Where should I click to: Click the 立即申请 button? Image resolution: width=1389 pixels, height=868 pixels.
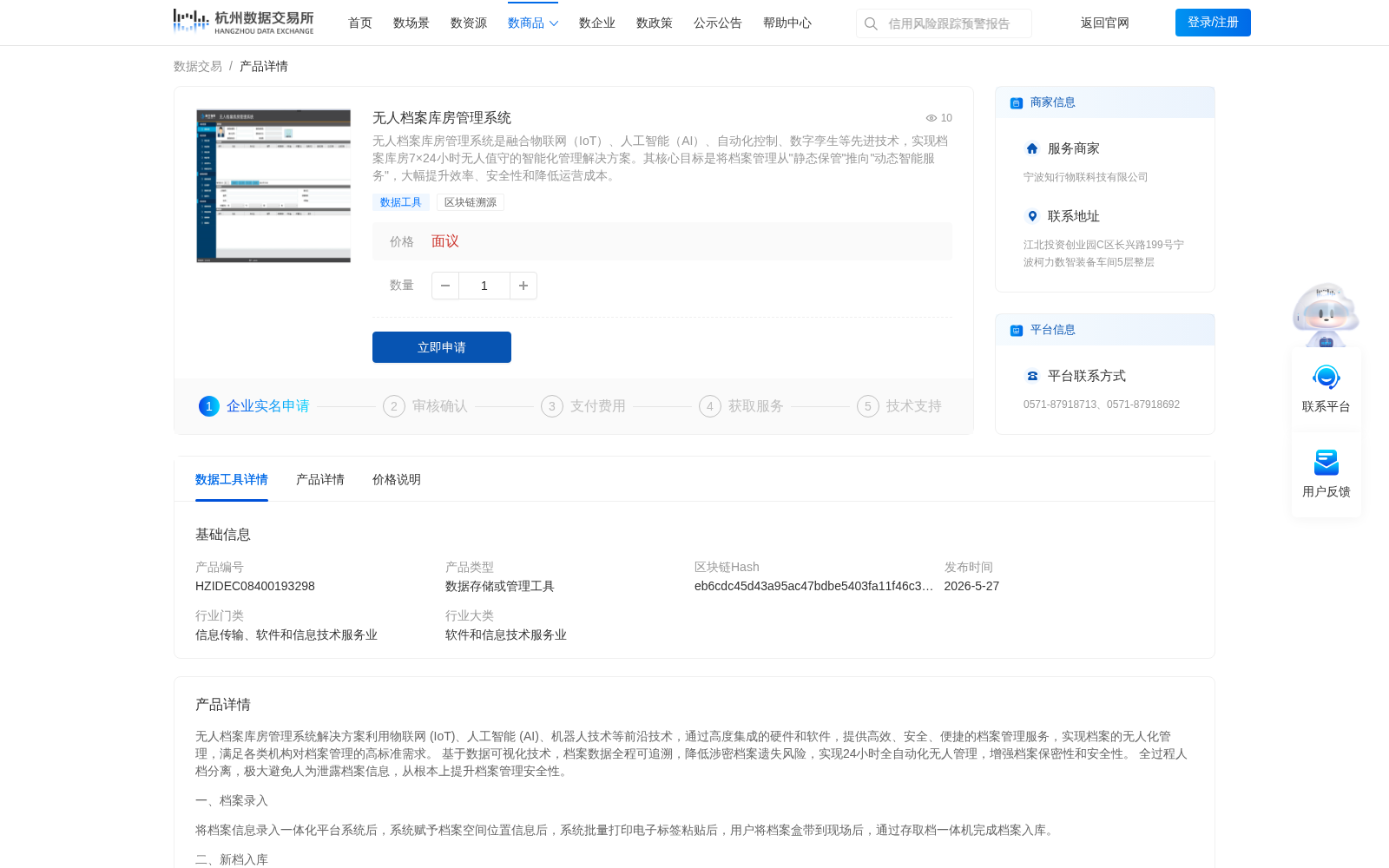pyautogui.click(x=442, y=347)
